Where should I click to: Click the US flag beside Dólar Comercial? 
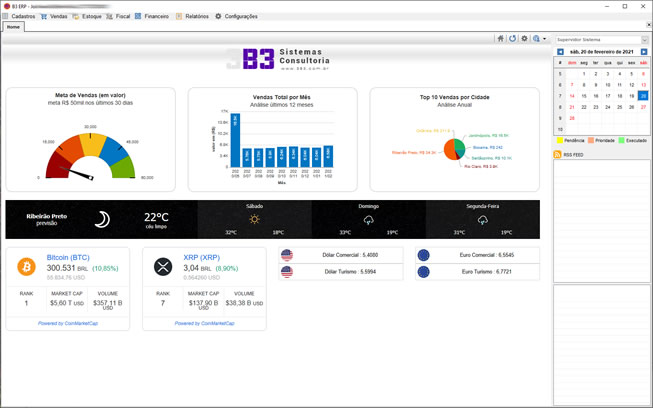coord(287,255)
